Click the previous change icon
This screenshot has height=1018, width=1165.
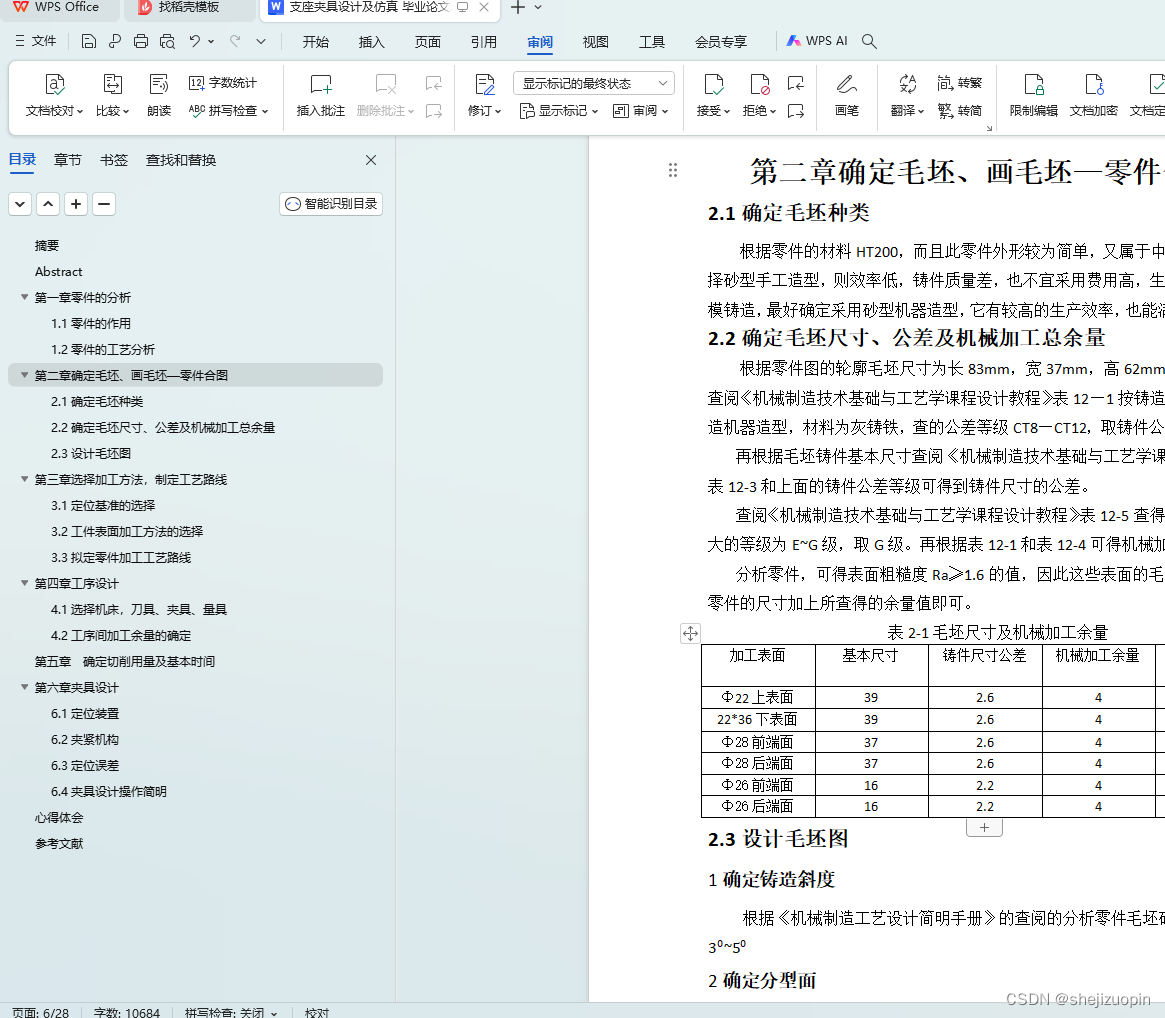tap(796, 82)
